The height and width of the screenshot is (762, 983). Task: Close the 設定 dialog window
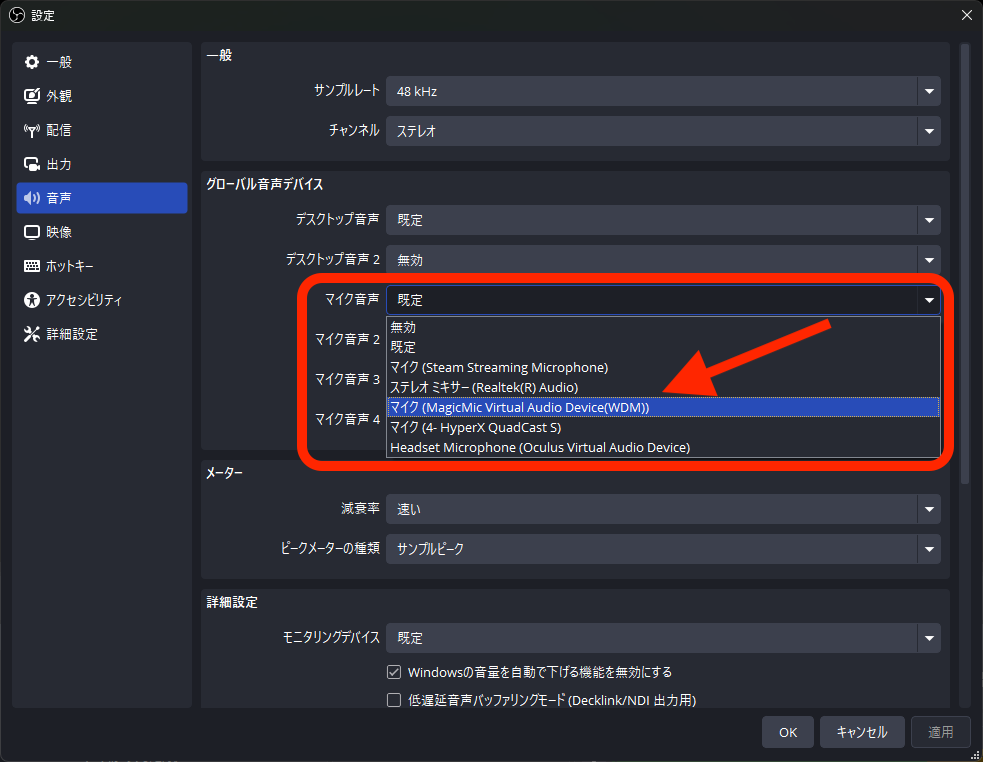click(967, 15)
